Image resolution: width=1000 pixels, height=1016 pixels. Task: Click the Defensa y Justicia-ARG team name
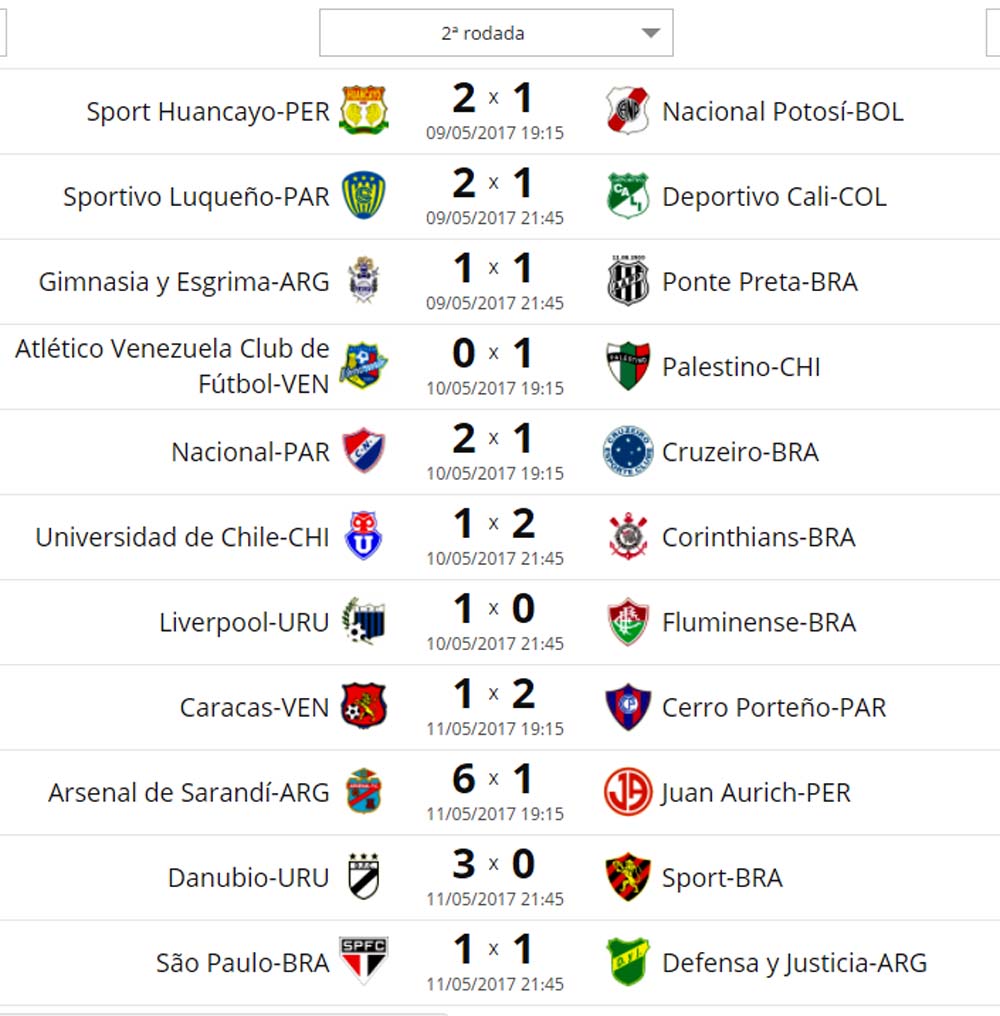[x=794, y=963]
